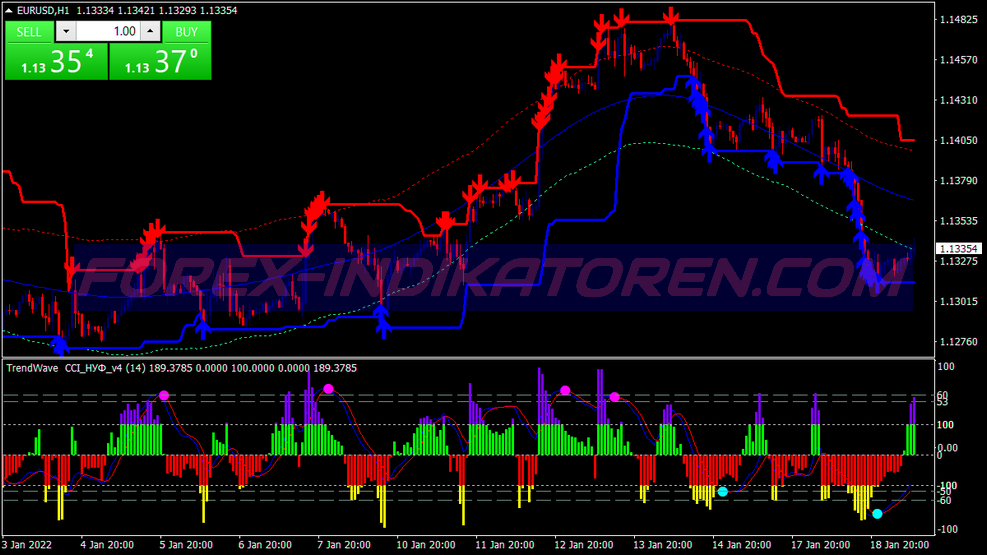Click the BUY button

186,31
